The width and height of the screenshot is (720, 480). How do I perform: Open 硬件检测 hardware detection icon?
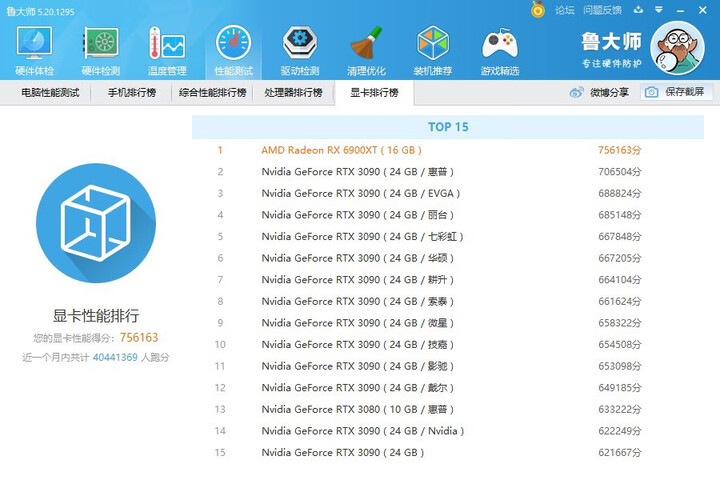click(x=101, y=43)
